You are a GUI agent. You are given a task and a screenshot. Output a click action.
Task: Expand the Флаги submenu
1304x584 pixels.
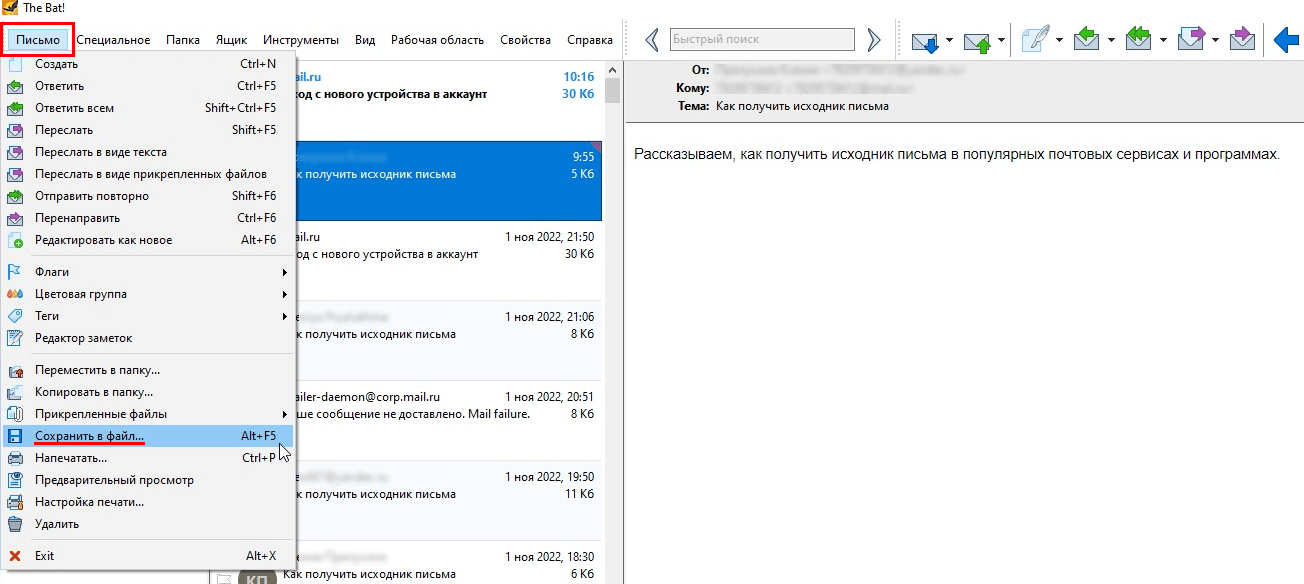(x=148, y=272)
